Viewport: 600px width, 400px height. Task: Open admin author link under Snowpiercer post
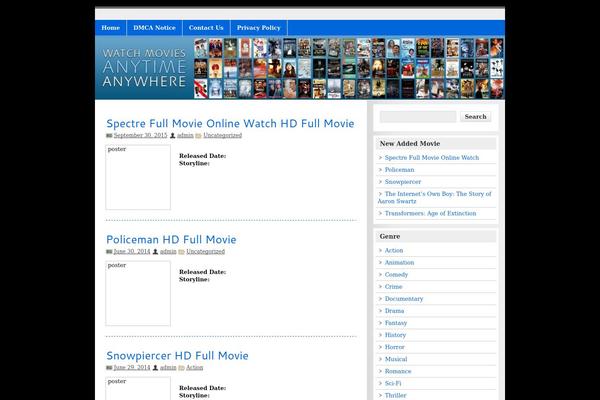tap(168, 367)
